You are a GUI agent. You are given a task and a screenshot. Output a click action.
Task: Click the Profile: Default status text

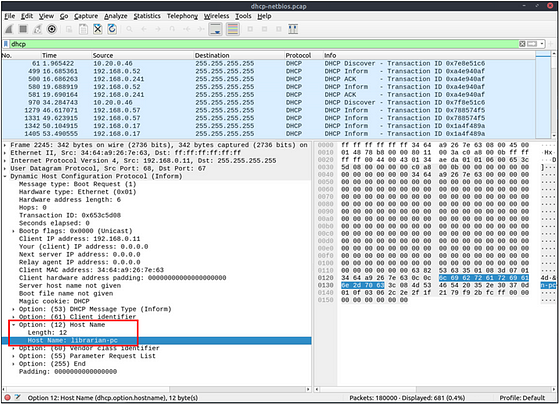click(522, 398)
